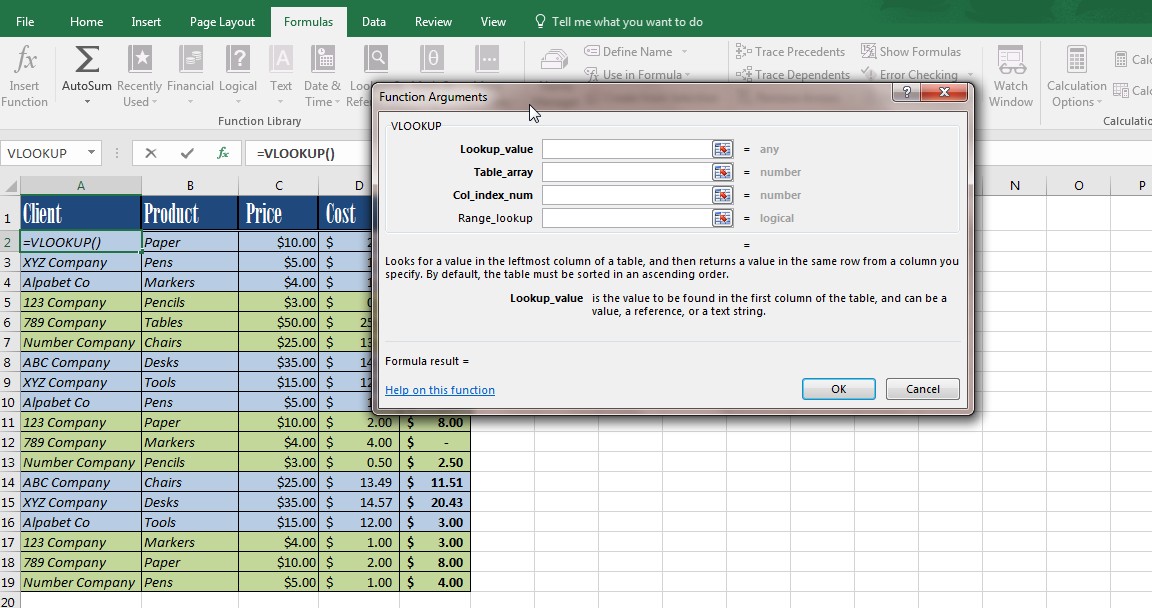1152x608 pixels.
Task: Switch to the View tab
Action: click(493, 22)
